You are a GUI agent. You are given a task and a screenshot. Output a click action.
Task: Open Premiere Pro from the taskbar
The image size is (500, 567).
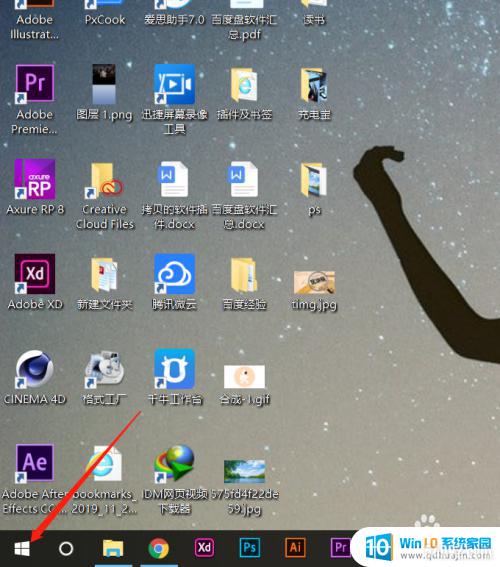coord(340,548)
